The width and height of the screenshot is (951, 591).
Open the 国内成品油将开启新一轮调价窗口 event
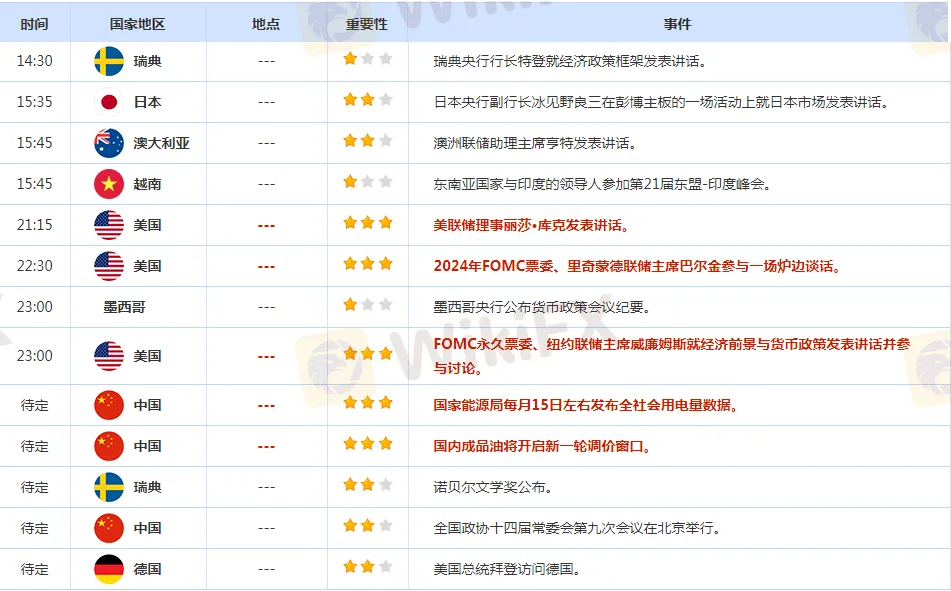click(x=542, y=446)
